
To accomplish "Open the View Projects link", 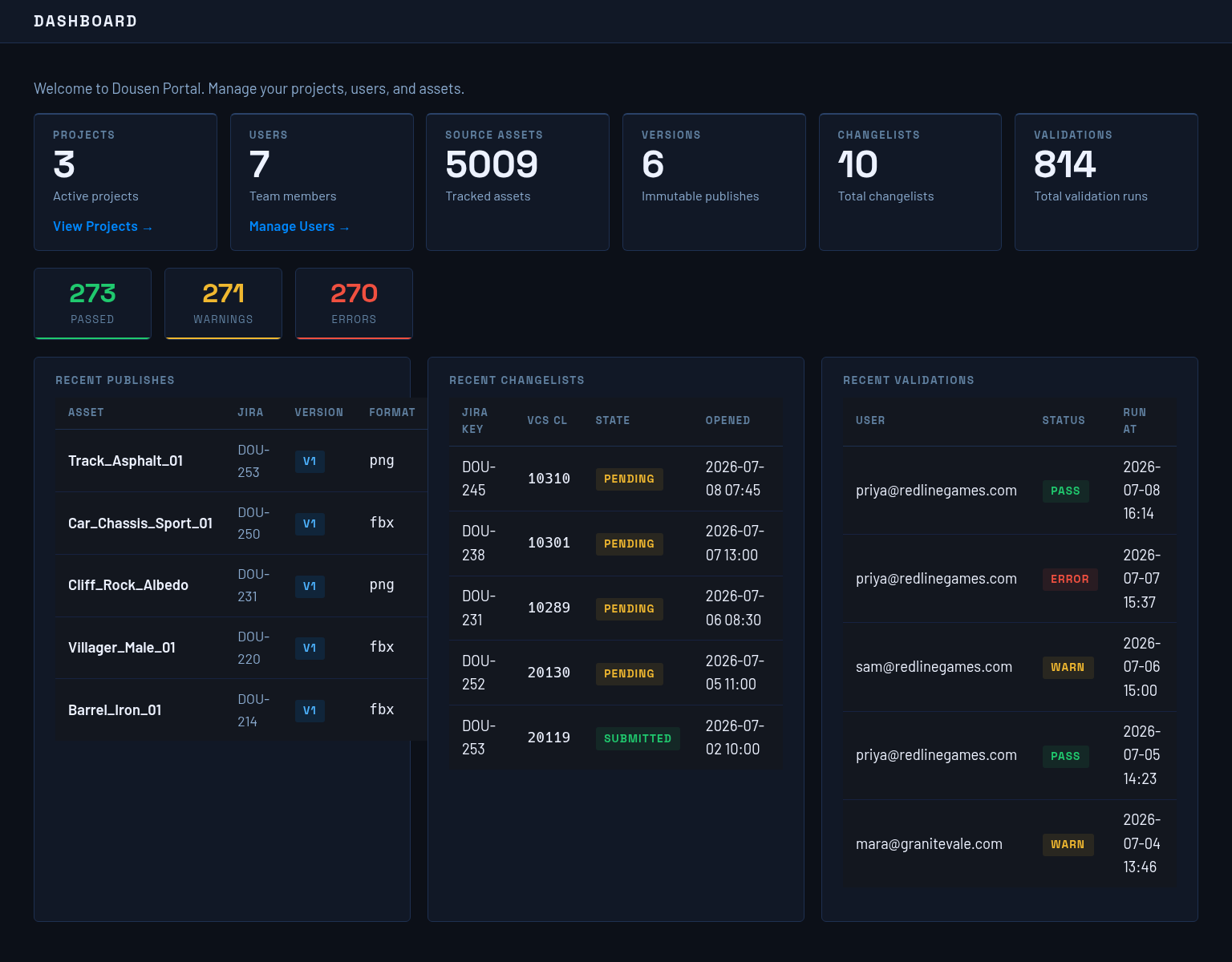I will [103, 227].
